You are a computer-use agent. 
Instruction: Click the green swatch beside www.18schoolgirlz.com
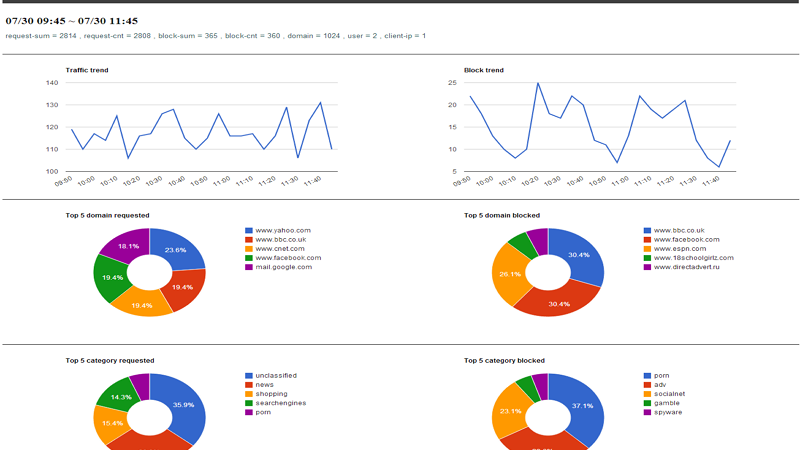coord(647,258)
